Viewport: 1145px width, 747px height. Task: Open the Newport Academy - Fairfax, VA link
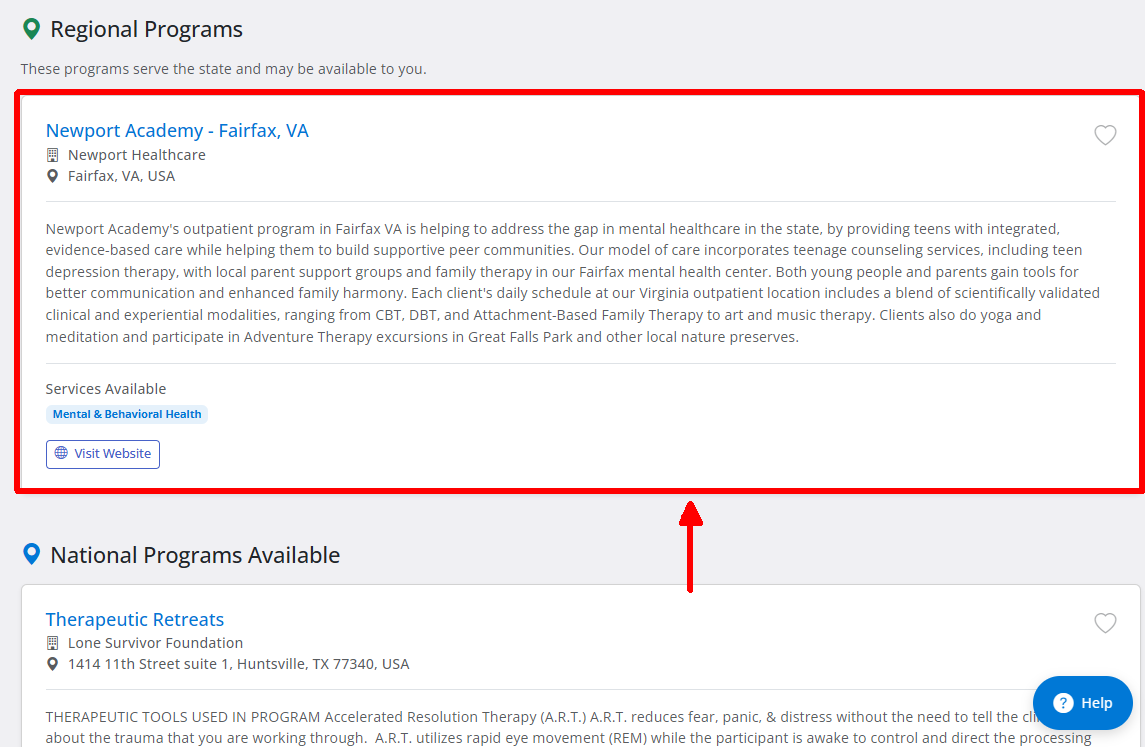pos(177,131)
